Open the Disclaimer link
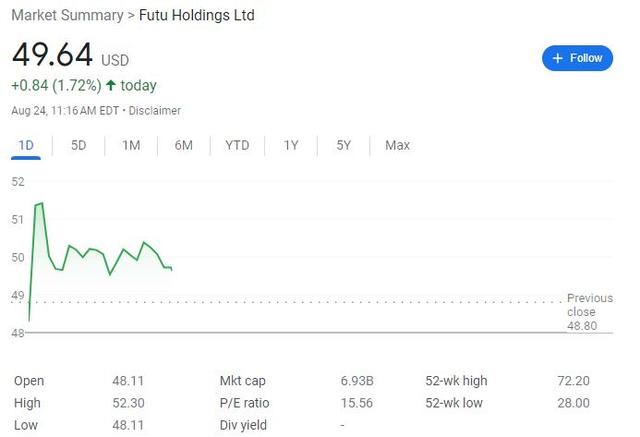This screenshot has width=640, height=437. [155, 111]
